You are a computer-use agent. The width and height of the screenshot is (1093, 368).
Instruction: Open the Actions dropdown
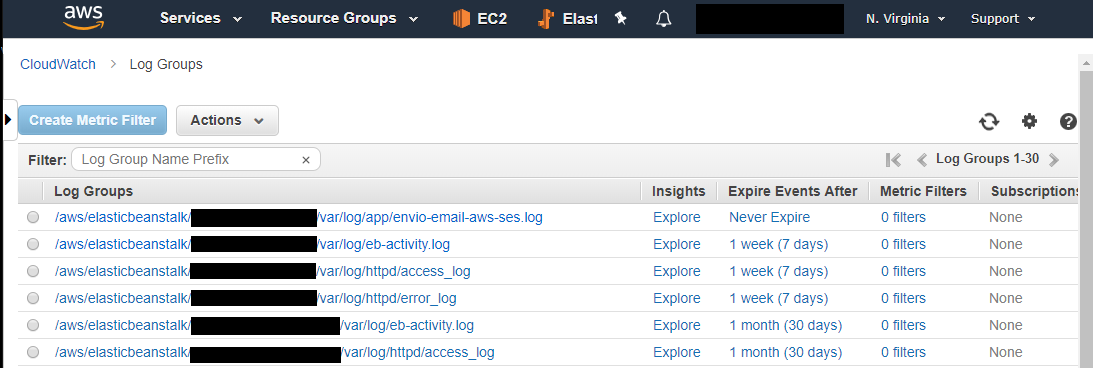tap(227, 121)
